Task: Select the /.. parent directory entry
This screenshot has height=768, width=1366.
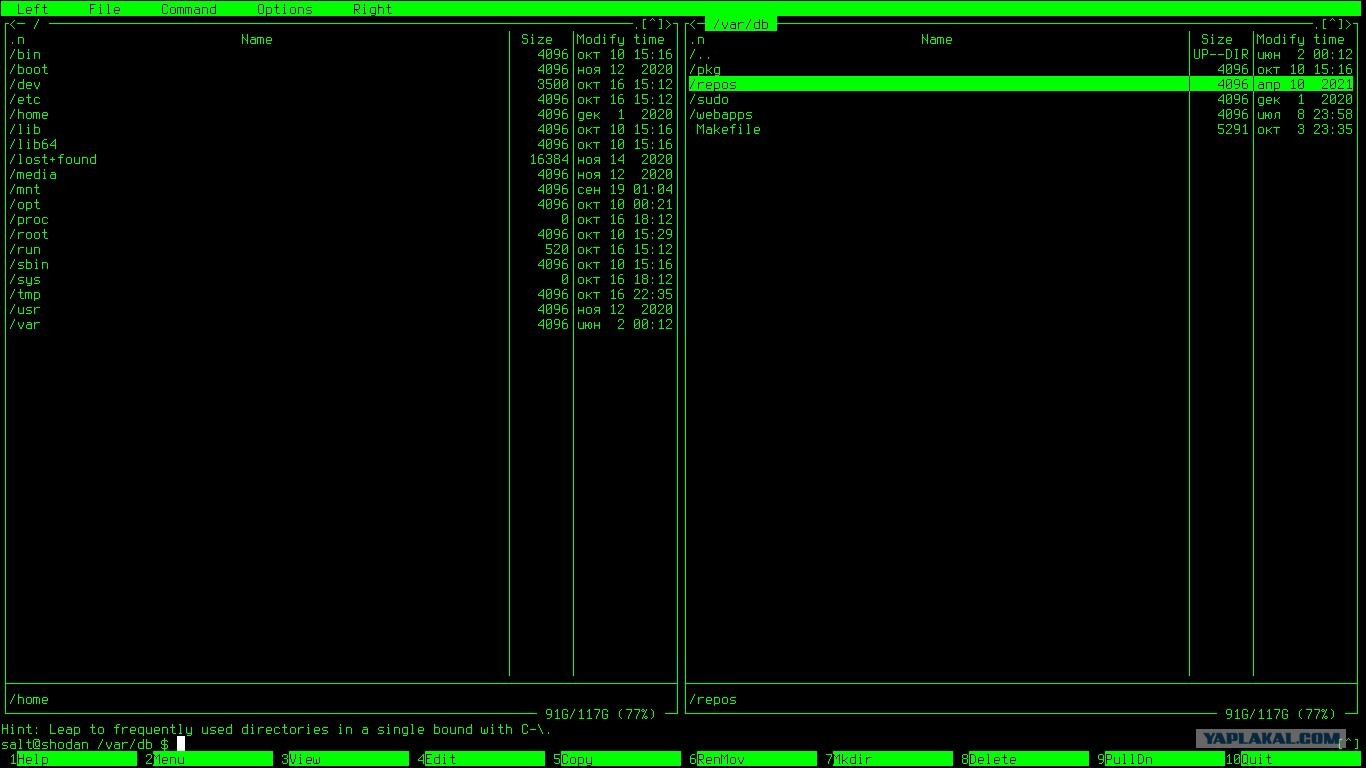Action: (1020, 54)
